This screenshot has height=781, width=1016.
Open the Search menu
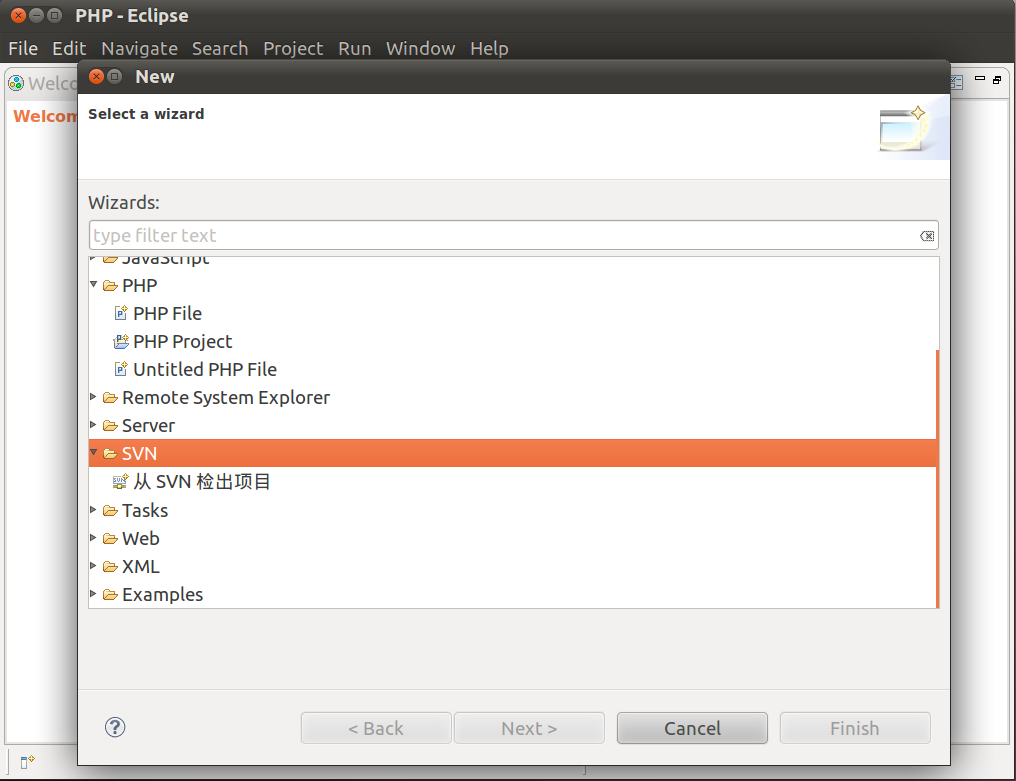pyautogui.click(x=220, y=49)
